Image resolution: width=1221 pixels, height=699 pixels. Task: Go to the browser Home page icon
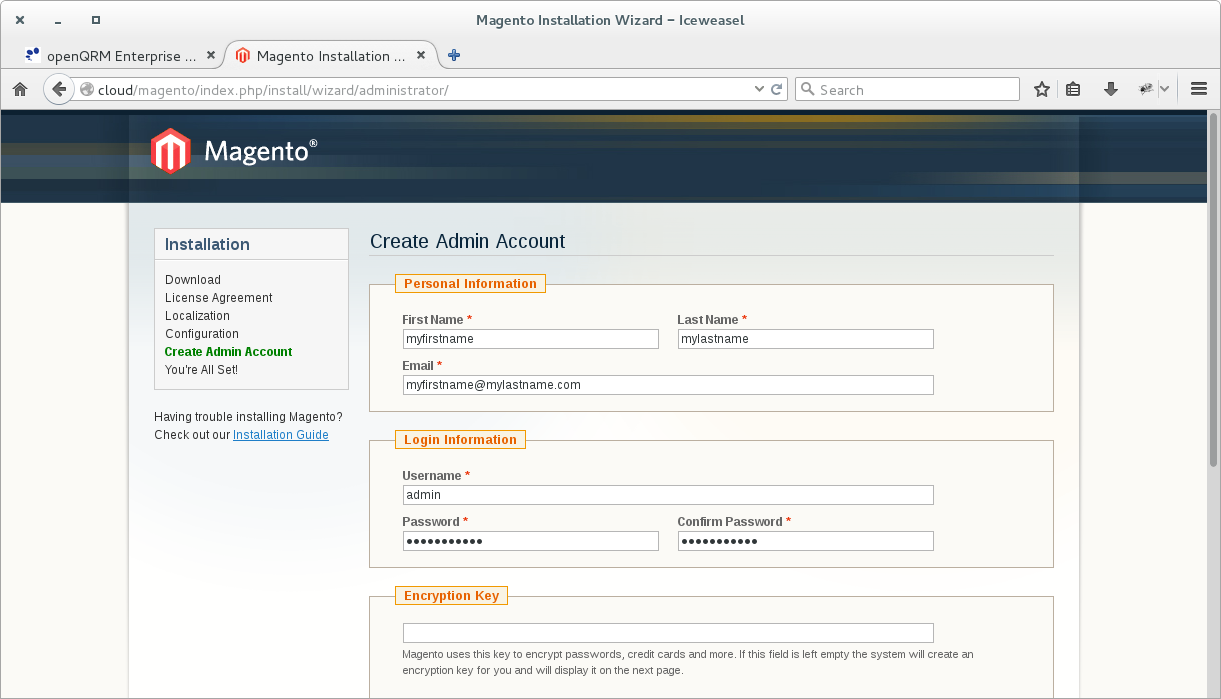pos(20,89)
